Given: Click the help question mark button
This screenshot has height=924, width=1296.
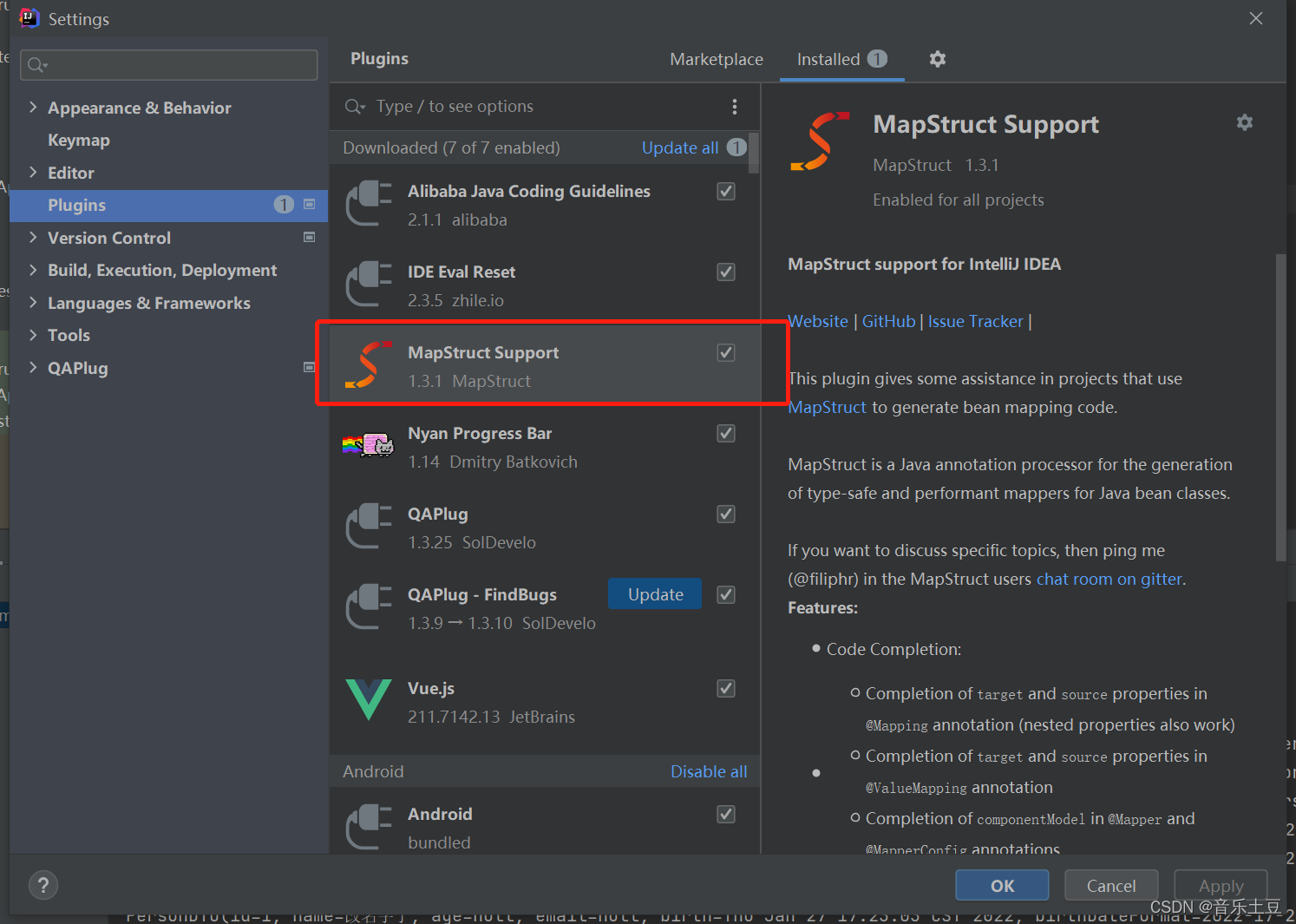Looking at the screenshot, I should (x=43, y=885).
